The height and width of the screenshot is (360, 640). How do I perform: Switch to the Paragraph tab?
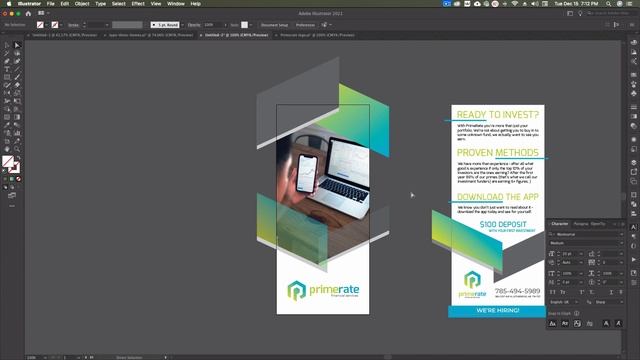(x=581, y=224)
